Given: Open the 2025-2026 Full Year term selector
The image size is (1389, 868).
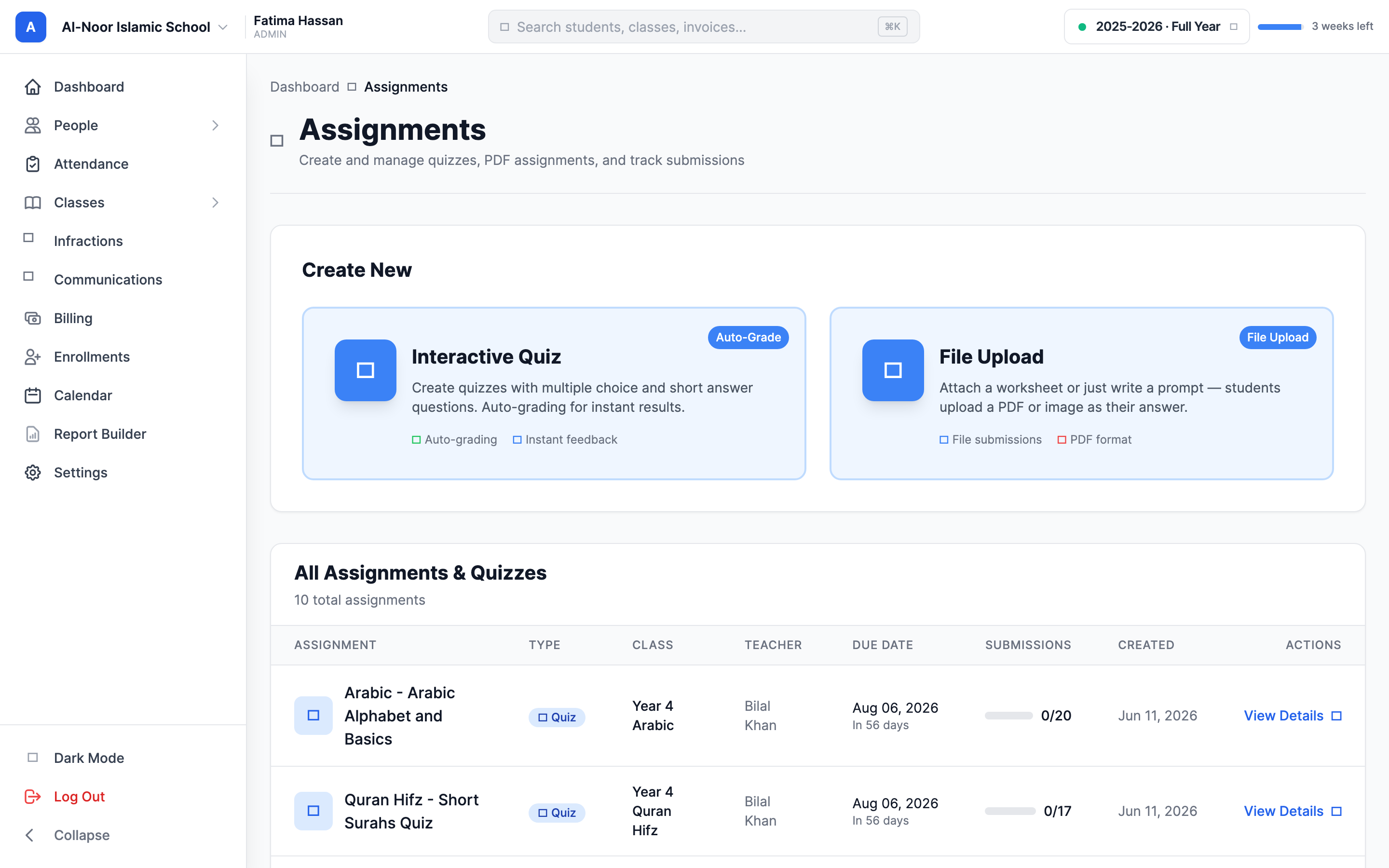Looking at the screenshot, I should 1157,27.
